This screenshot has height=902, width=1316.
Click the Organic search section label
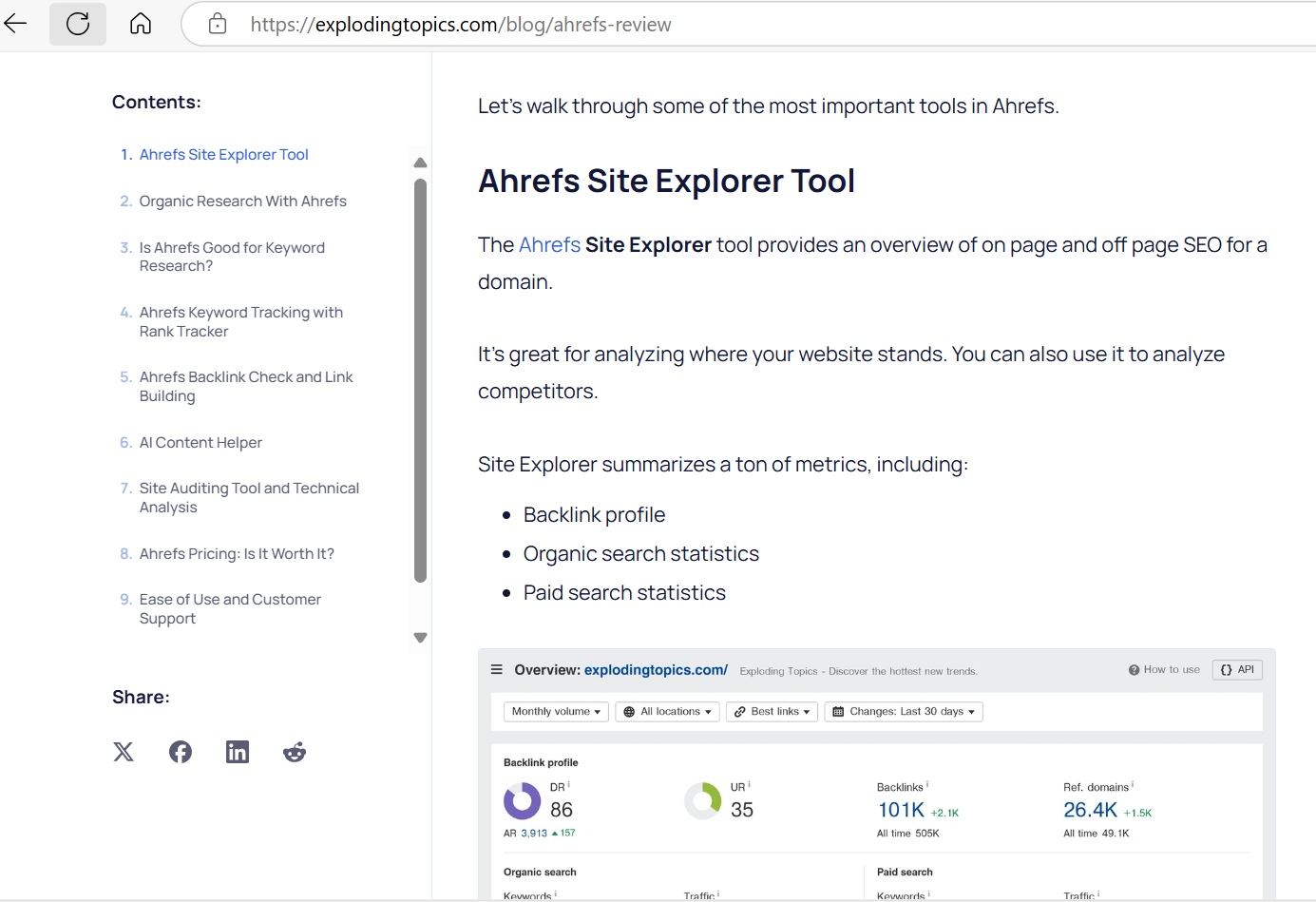pyautogui.click(x=540, y=872)
